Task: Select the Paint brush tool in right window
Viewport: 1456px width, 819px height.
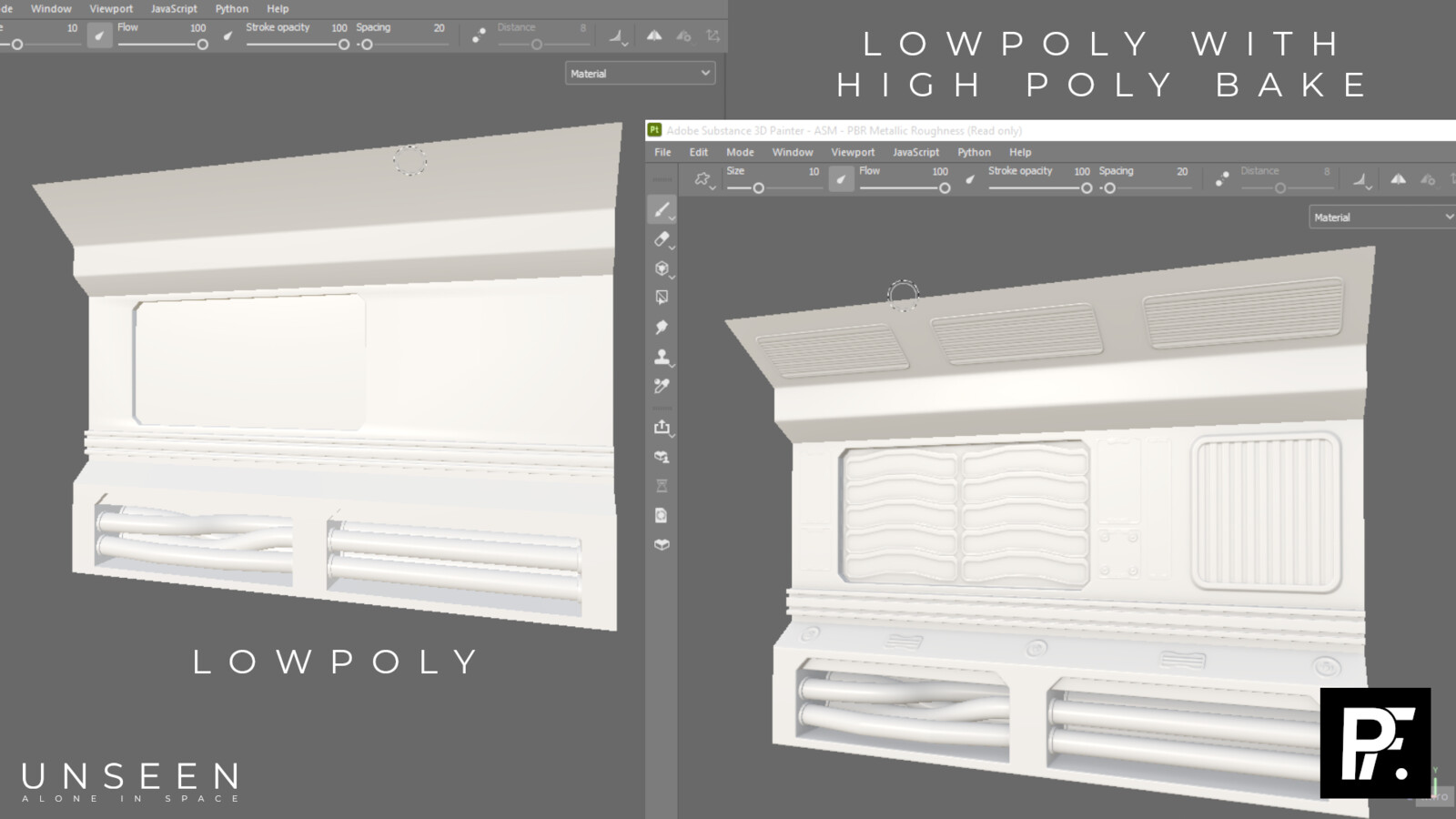Action: (662, 210)
